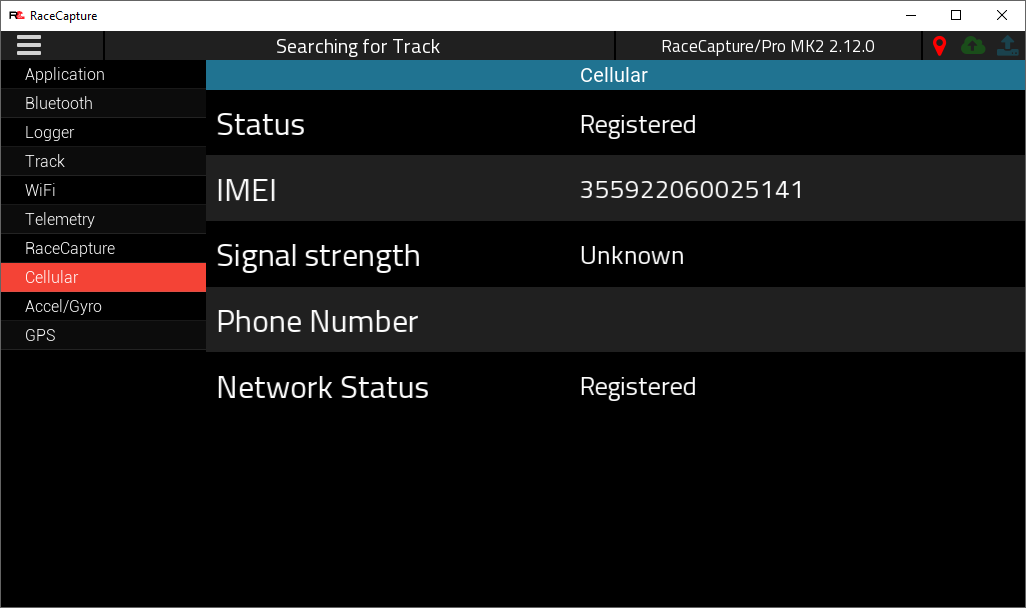Screen dimensions: 1026x608
Task: Open the hamburger main menu
Action: coord(29,45)
